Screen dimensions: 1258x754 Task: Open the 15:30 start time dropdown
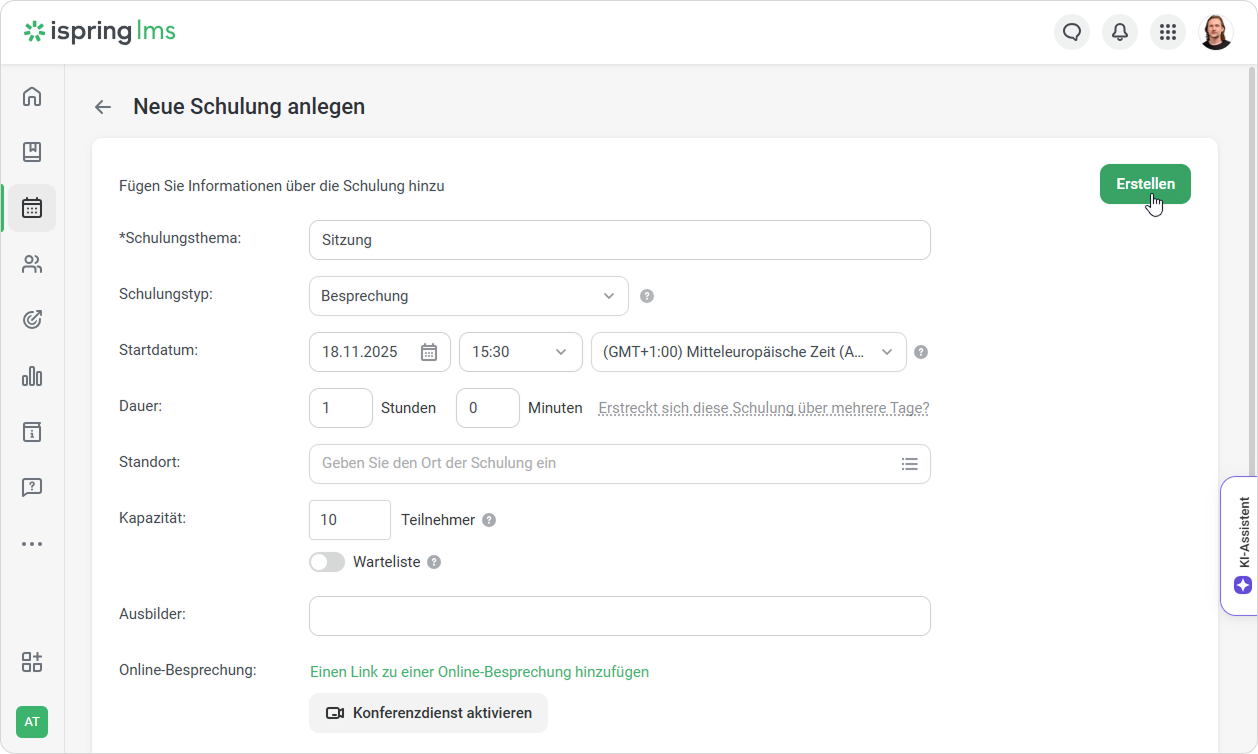[x=520, y=352]
